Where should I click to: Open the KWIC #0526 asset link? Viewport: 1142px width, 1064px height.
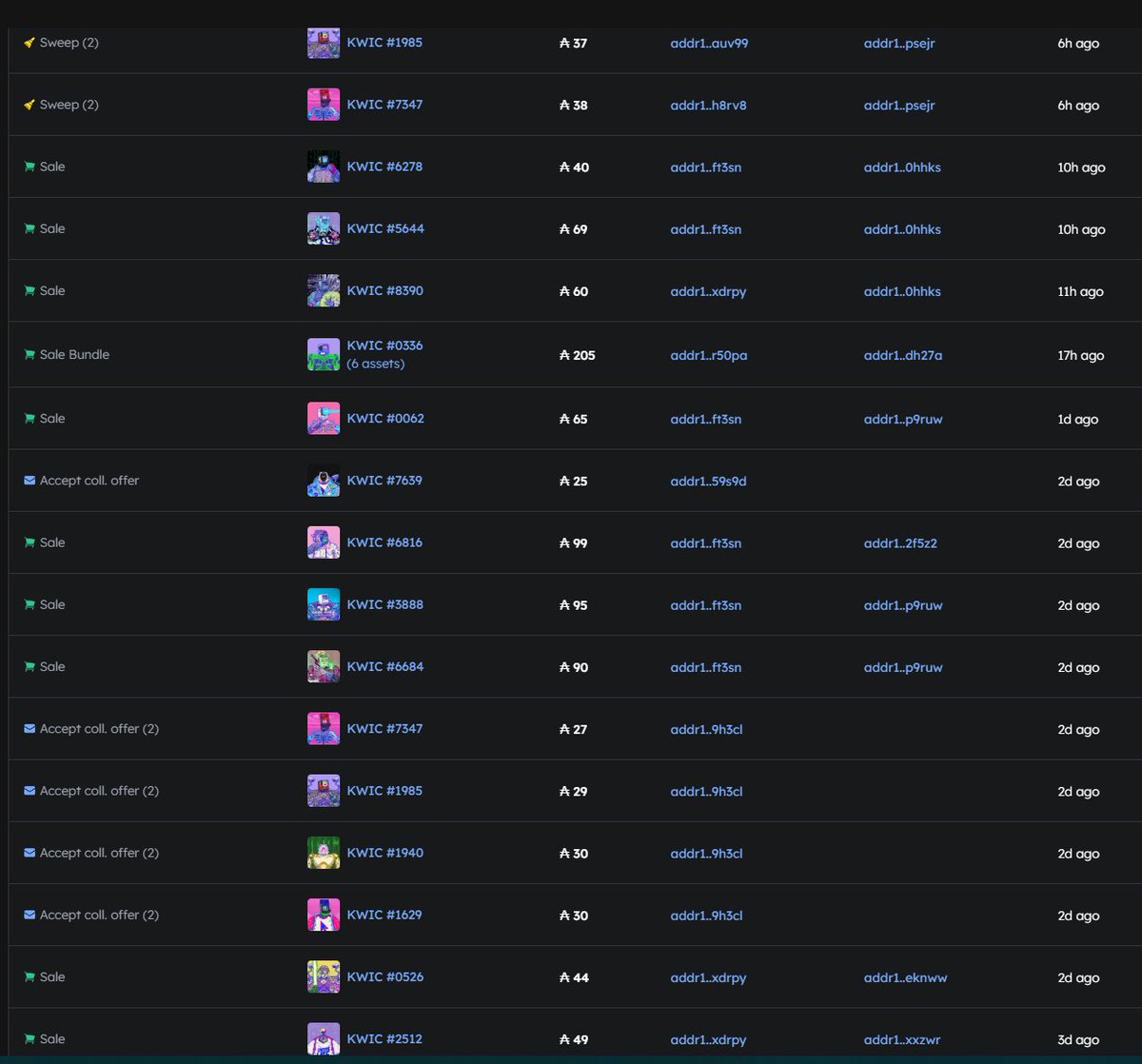coord(385,976)
